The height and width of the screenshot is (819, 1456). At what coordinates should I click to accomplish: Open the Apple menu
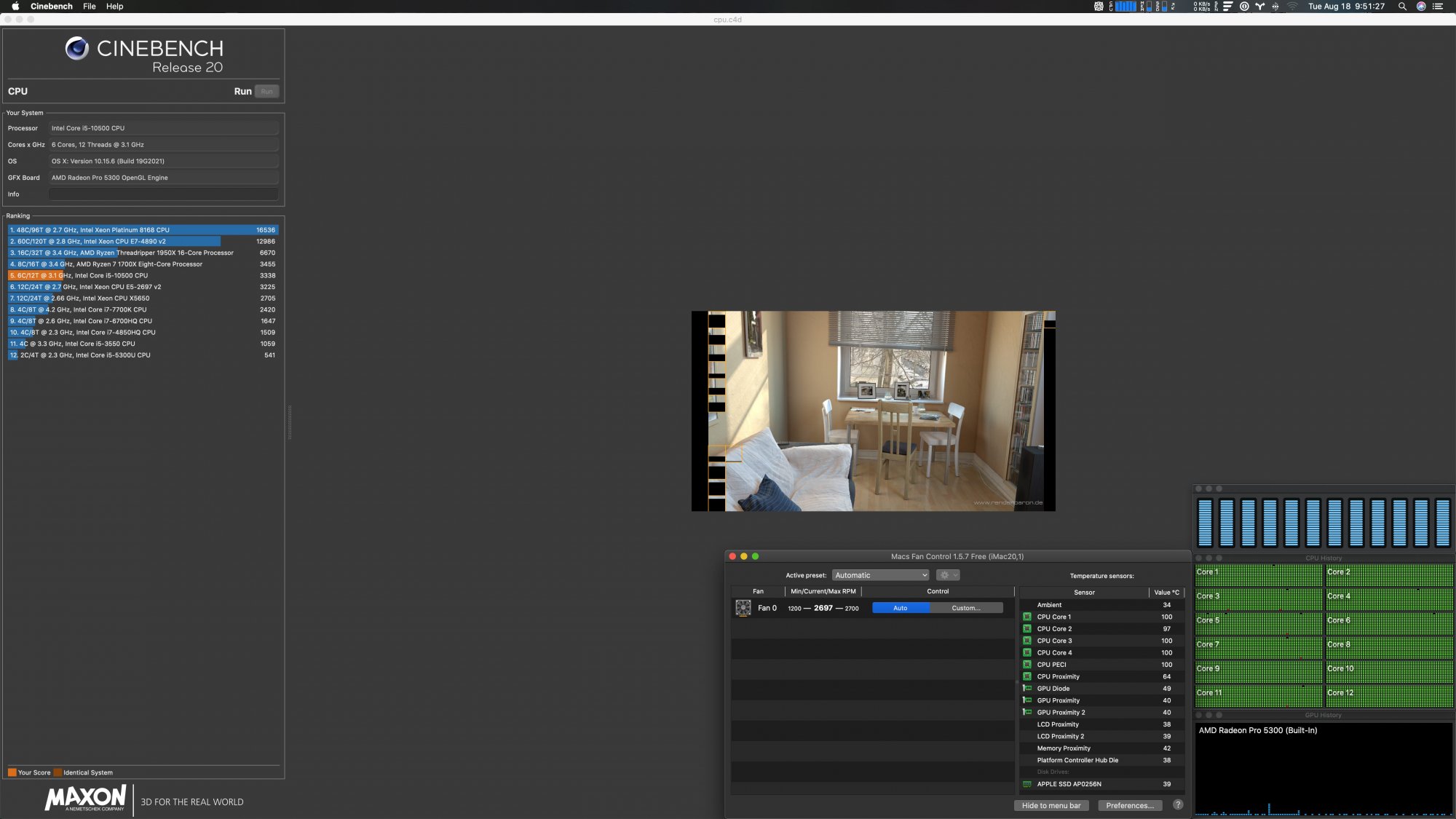point(15,6)
